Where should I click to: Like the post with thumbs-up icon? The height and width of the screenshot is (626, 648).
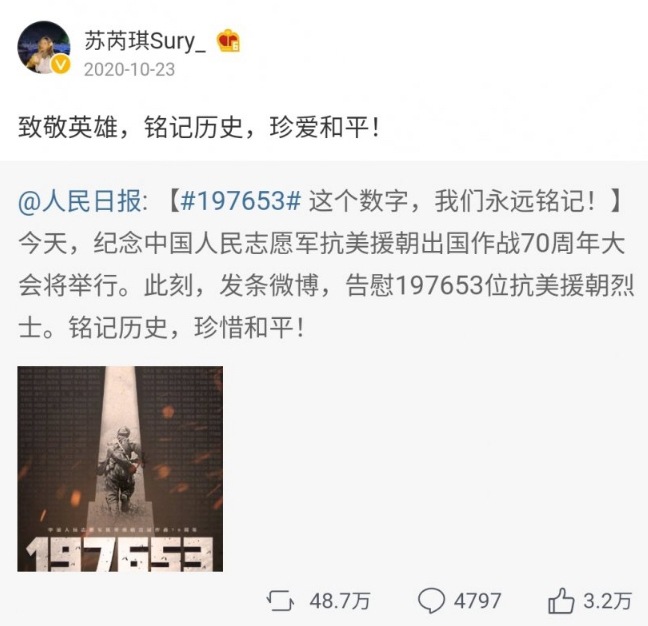[561, 601]
